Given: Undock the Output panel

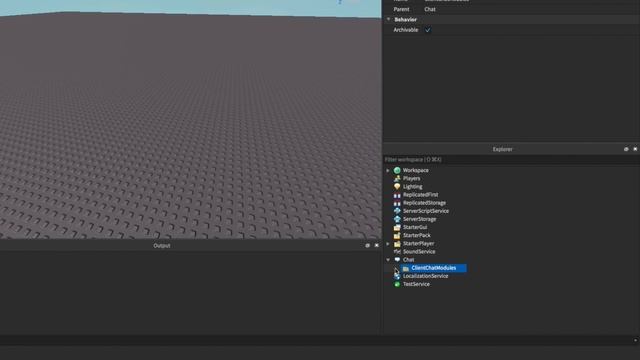Looking at the screenshot, I should pyautogui.click(x=367, y=246).
